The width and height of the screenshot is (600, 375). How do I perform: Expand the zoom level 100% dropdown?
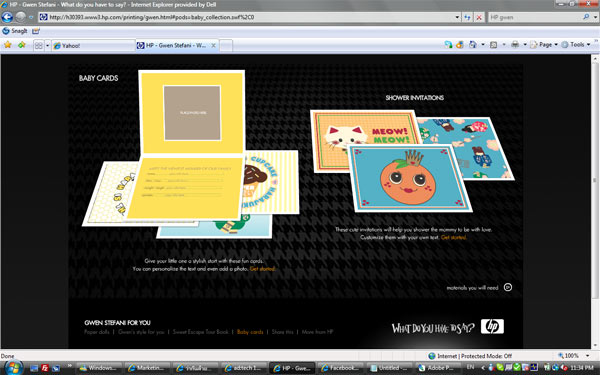click(x=588, y=355)
